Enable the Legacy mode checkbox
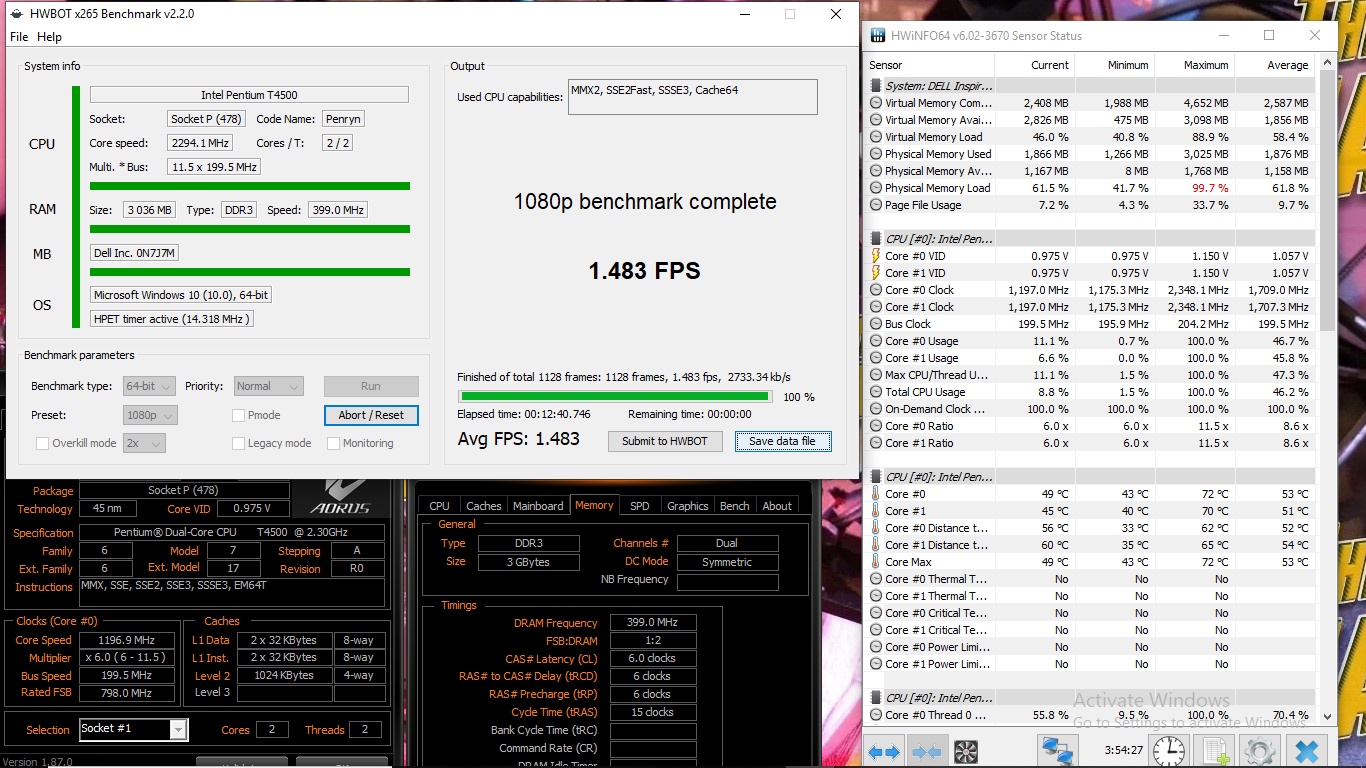 (238, 443)
